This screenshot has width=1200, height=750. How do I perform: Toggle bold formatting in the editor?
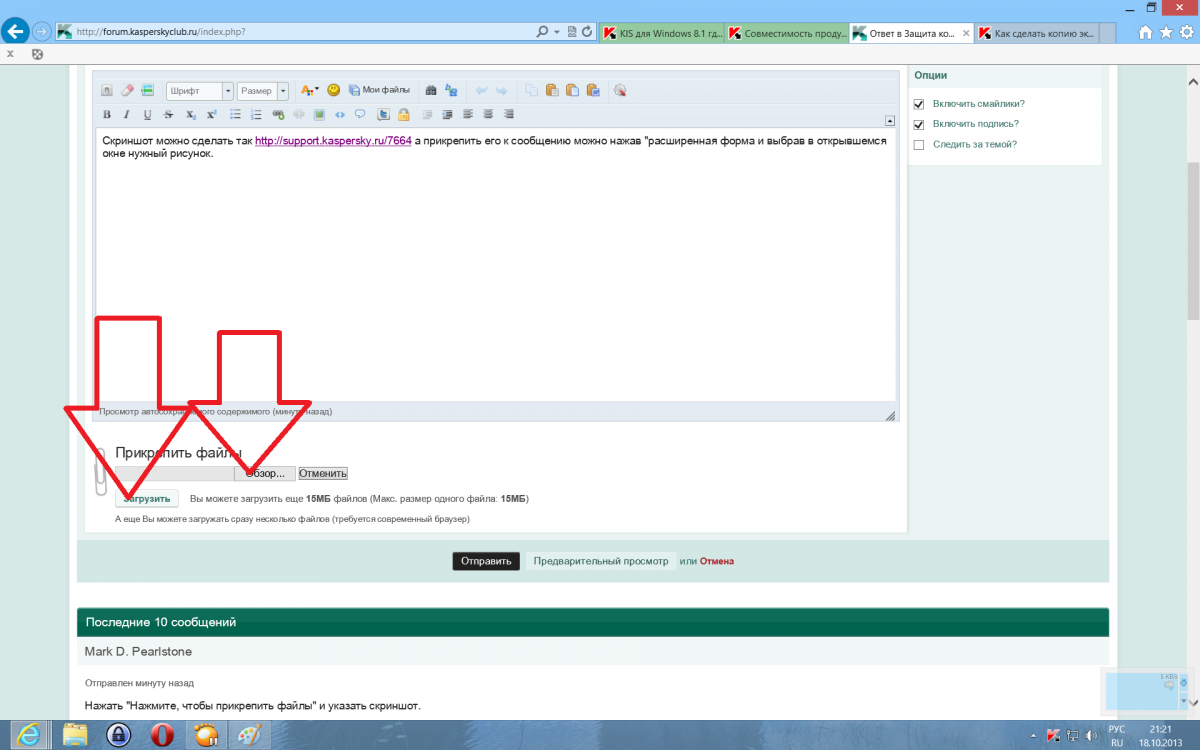click(107, 115)
